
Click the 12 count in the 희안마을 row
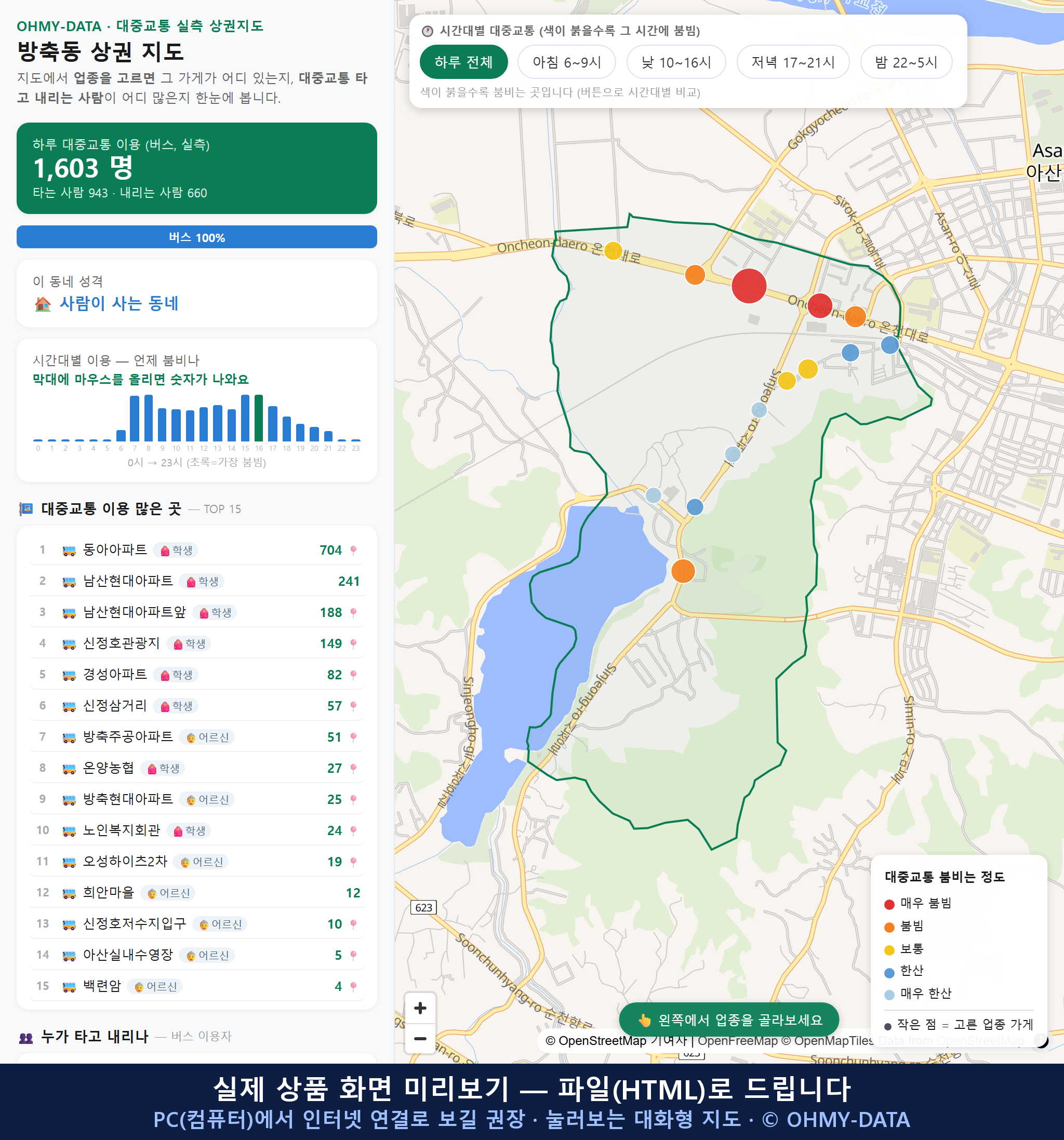pyautogui.click(x=353, y=893)
